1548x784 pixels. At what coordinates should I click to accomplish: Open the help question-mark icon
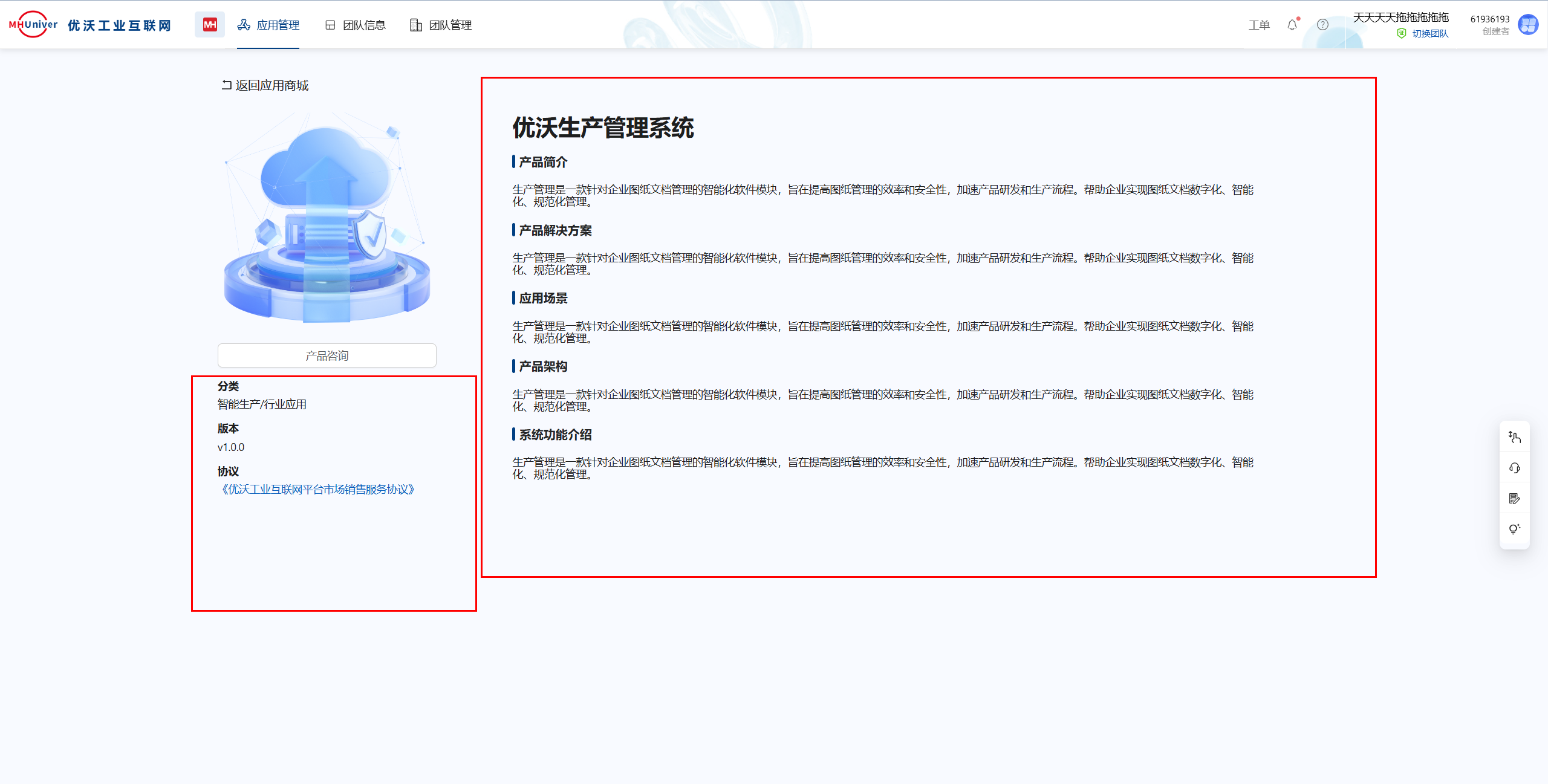pyautogui.click(x=1322, y=25)
